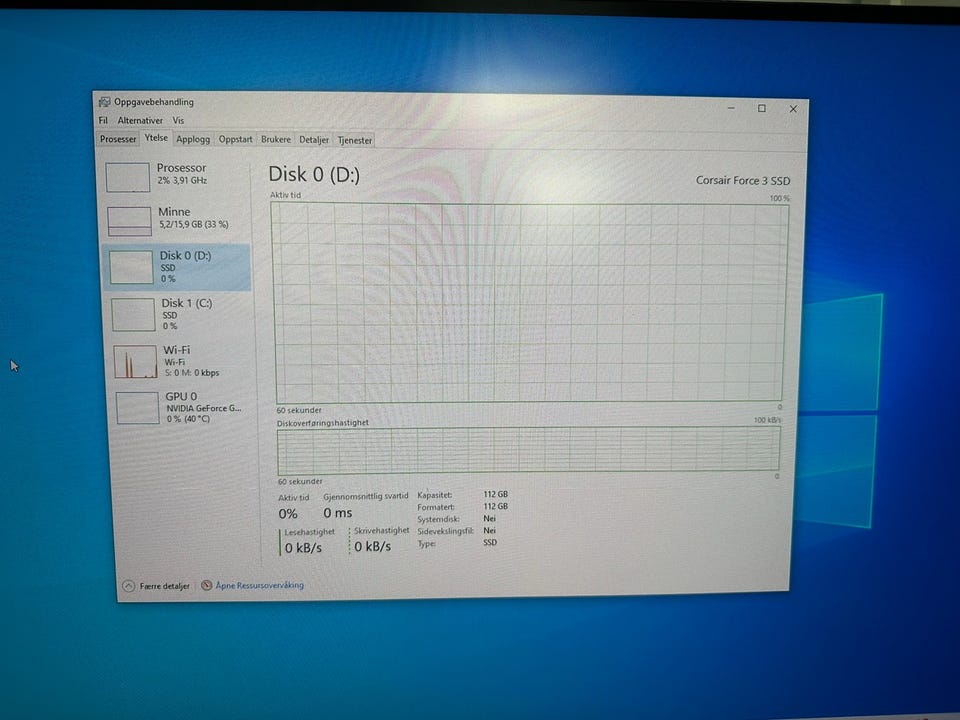The width and height of the screenshot is (960, 720).
Task: Click the Formatert 112 GB value
Action: coord(495,506)
